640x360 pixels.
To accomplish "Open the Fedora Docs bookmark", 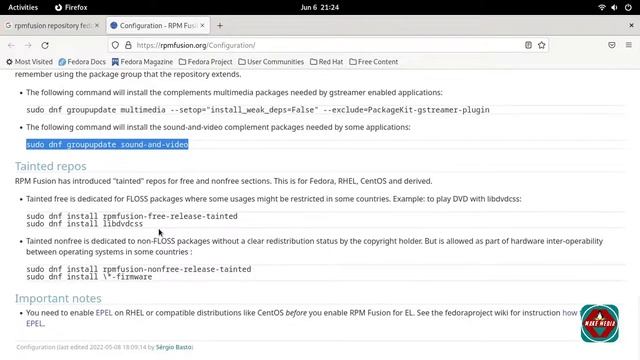I will (82, 62).
